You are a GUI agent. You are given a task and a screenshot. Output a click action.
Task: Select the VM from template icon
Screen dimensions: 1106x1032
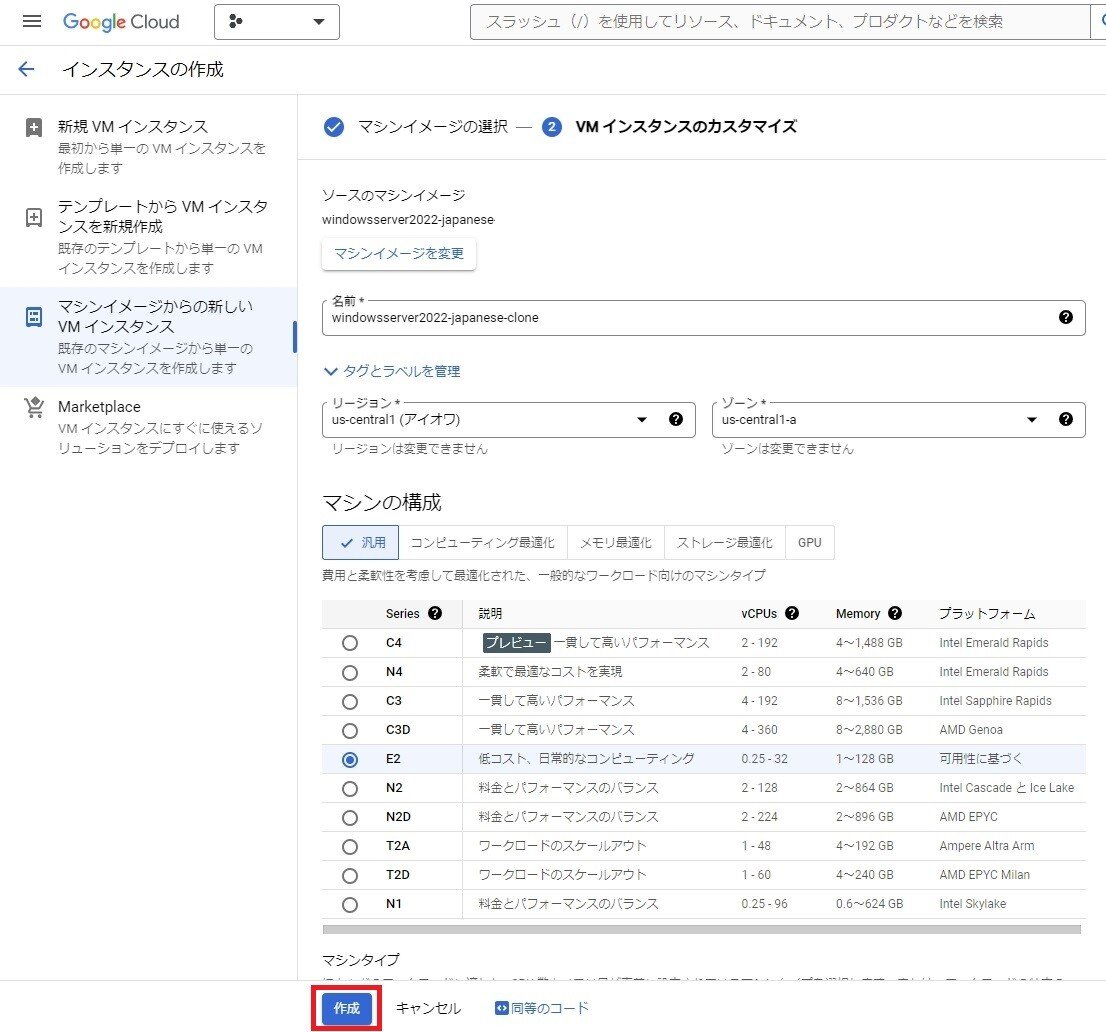pyautogui.click(x=33, y=217)
